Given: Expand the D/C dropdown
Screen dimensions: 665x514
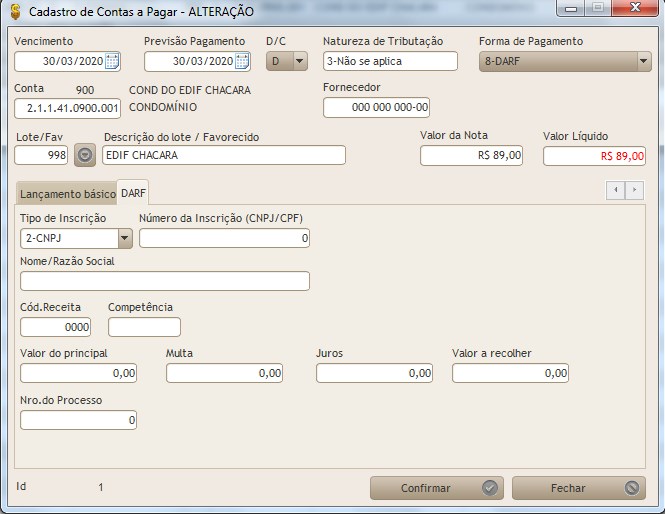Looking at the screenshot, I should pyautogui.click(x=299, y=61).
